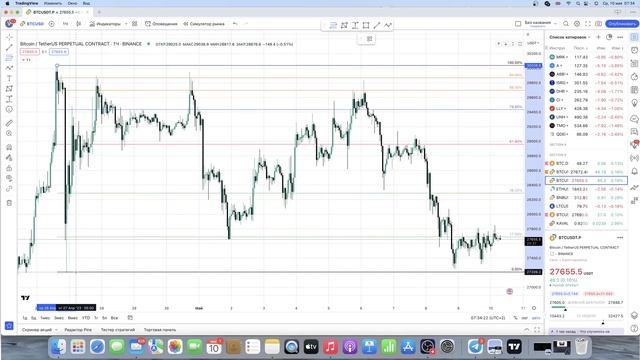This screenshot has height=360, width=640.
Task: Open the Индикаторы indicators dialog
Action: click(105, 24)
